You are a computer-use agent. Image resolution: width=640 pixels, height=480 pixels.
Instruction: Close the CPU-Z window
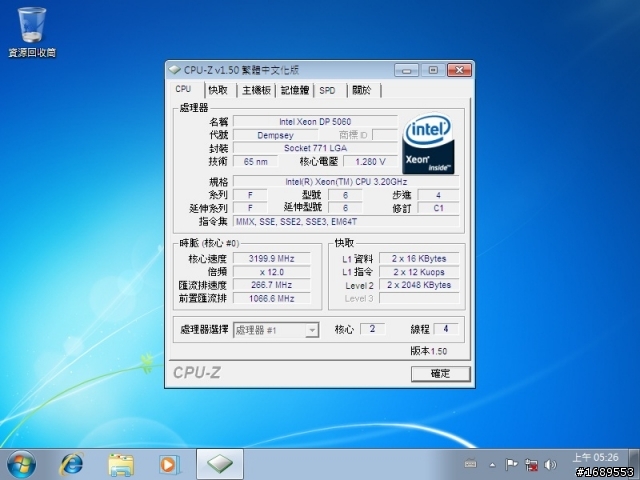coord(459,70)
